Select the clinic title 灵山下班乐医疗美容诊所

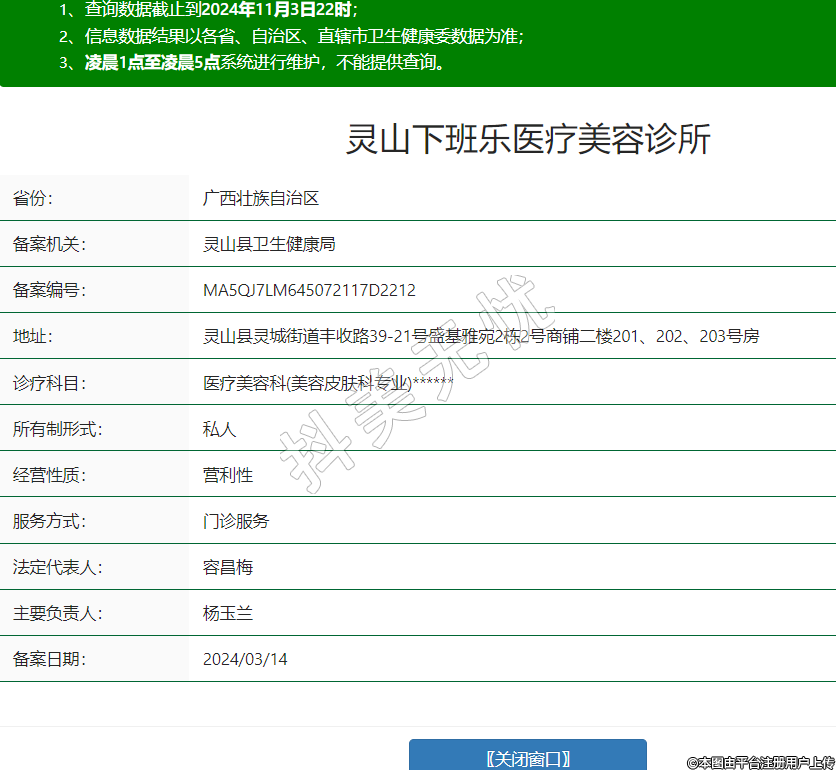click(528, 140)
